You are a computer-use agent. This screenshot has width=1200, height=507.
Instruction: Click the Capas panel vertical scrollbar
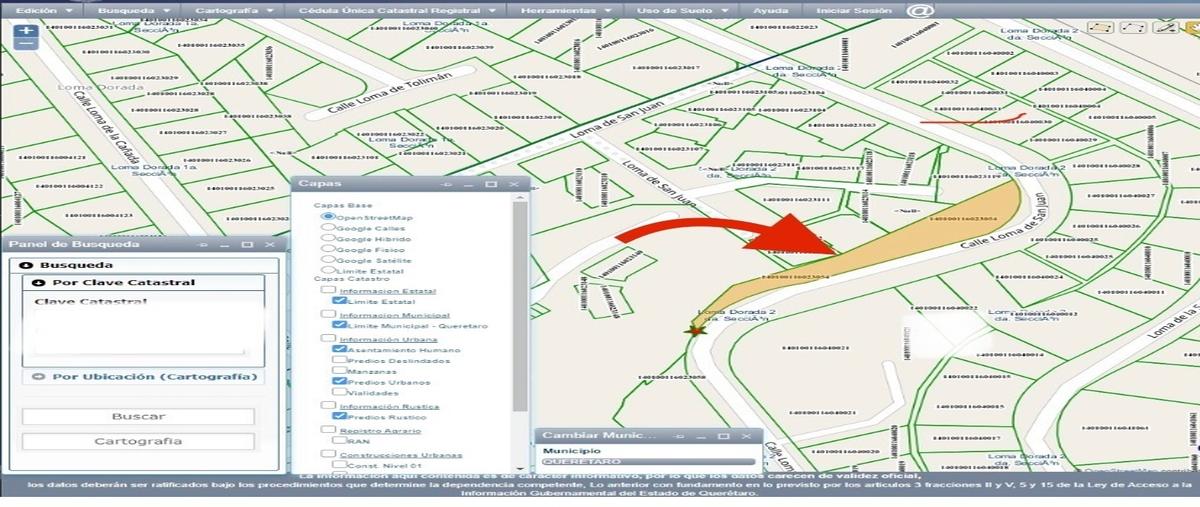click(x=519, y=300)
